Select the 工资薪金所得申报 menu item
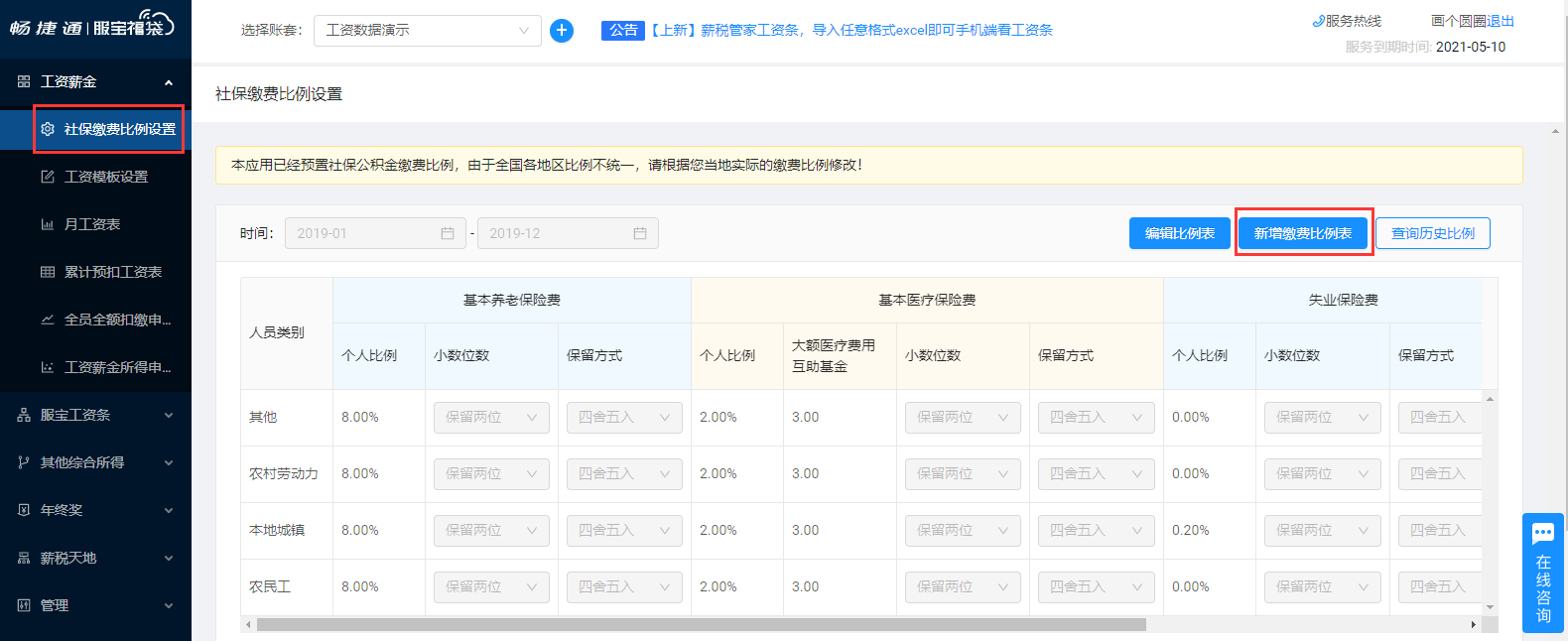 pyautogui.click(x=117, y=367)
